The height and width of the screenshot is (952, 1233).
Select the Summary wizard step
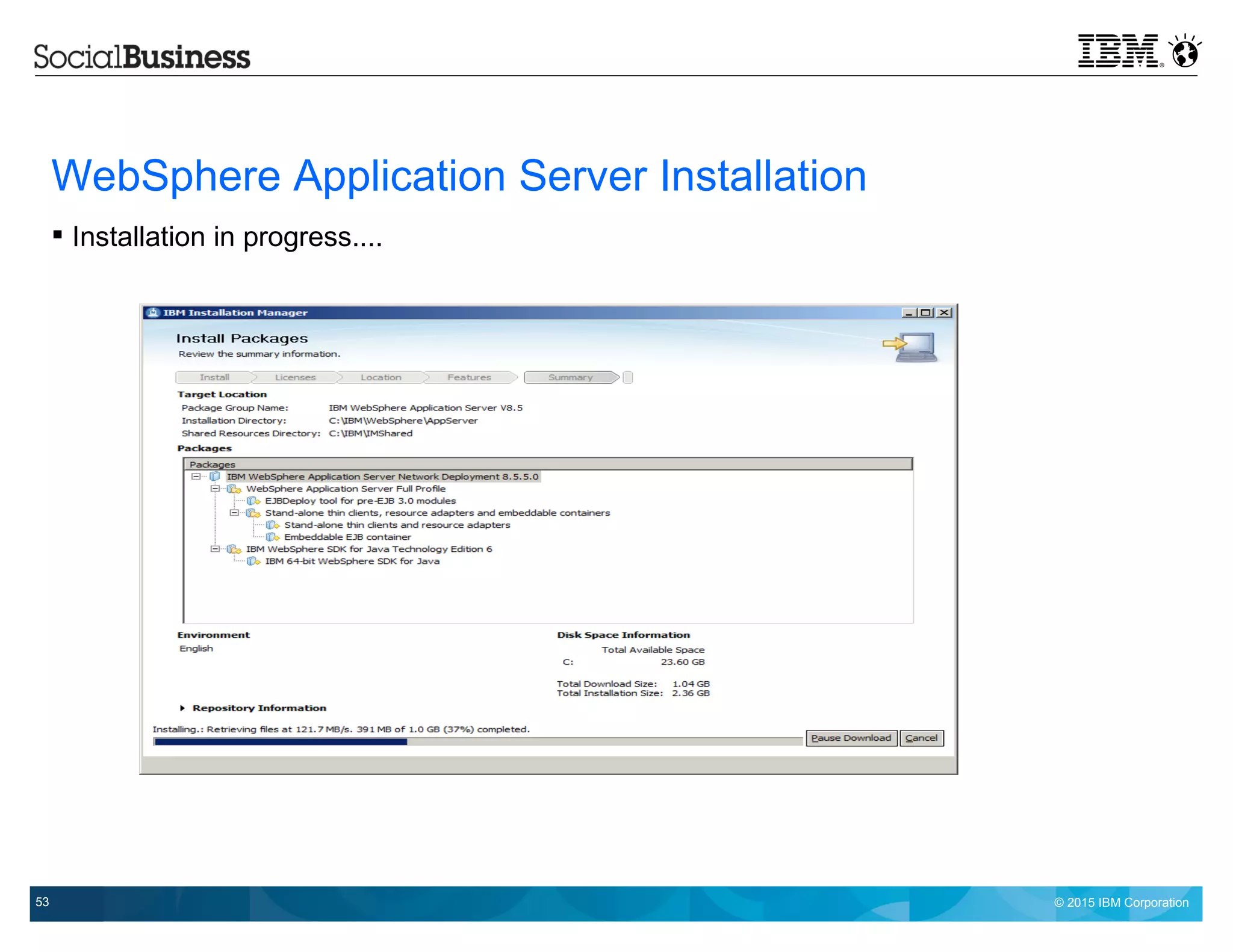[571, 377]
